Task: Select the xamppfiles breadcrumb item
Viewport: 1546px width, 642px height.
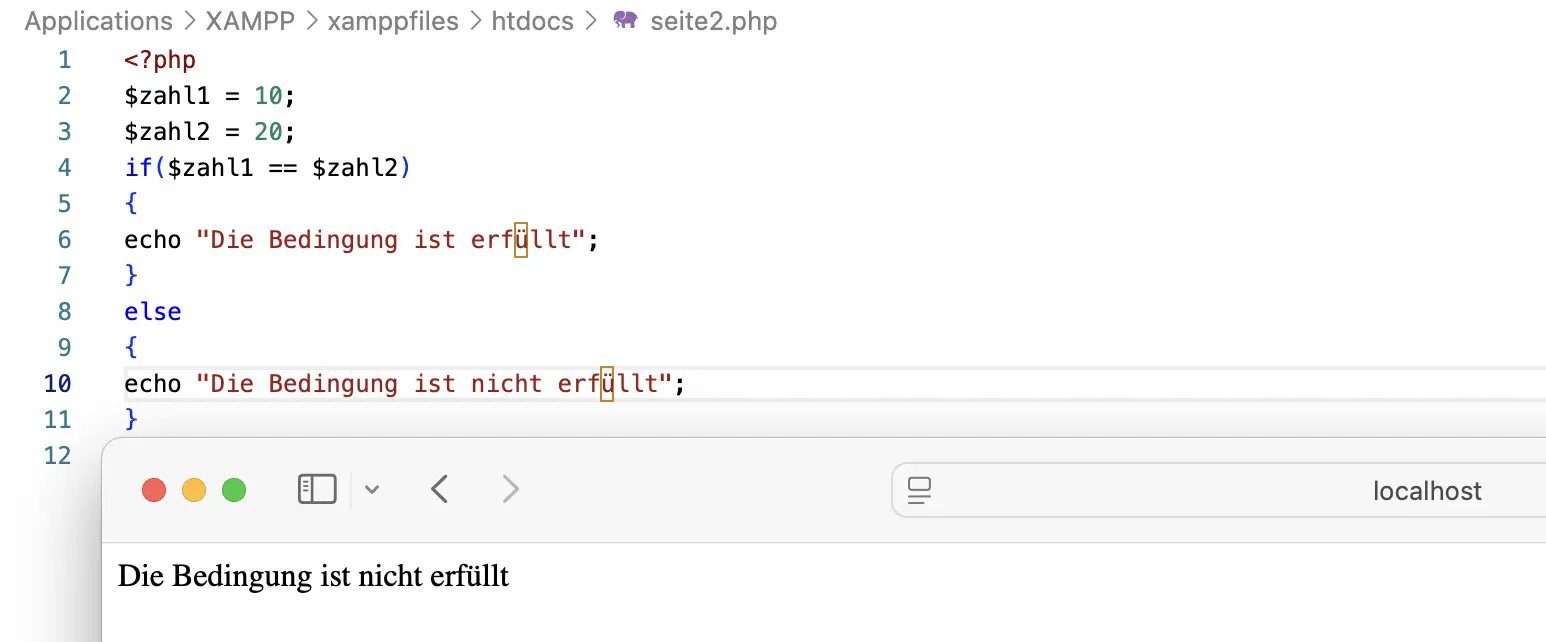Action: coord(393,21)
